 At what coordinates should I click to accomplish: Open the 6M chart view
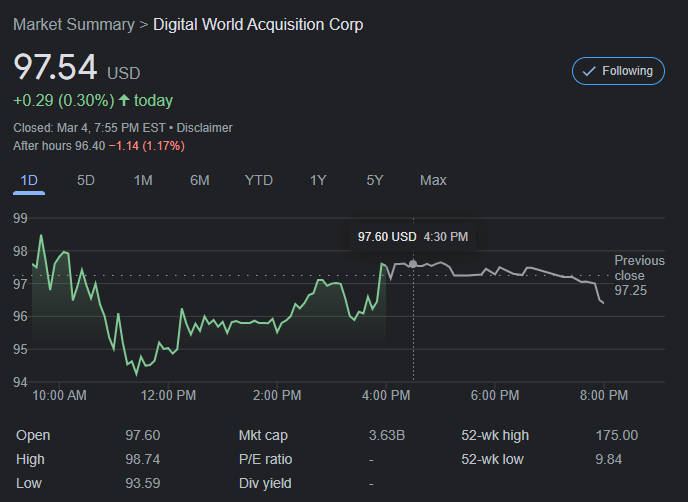pyautogui.click(x=200, y=180)
